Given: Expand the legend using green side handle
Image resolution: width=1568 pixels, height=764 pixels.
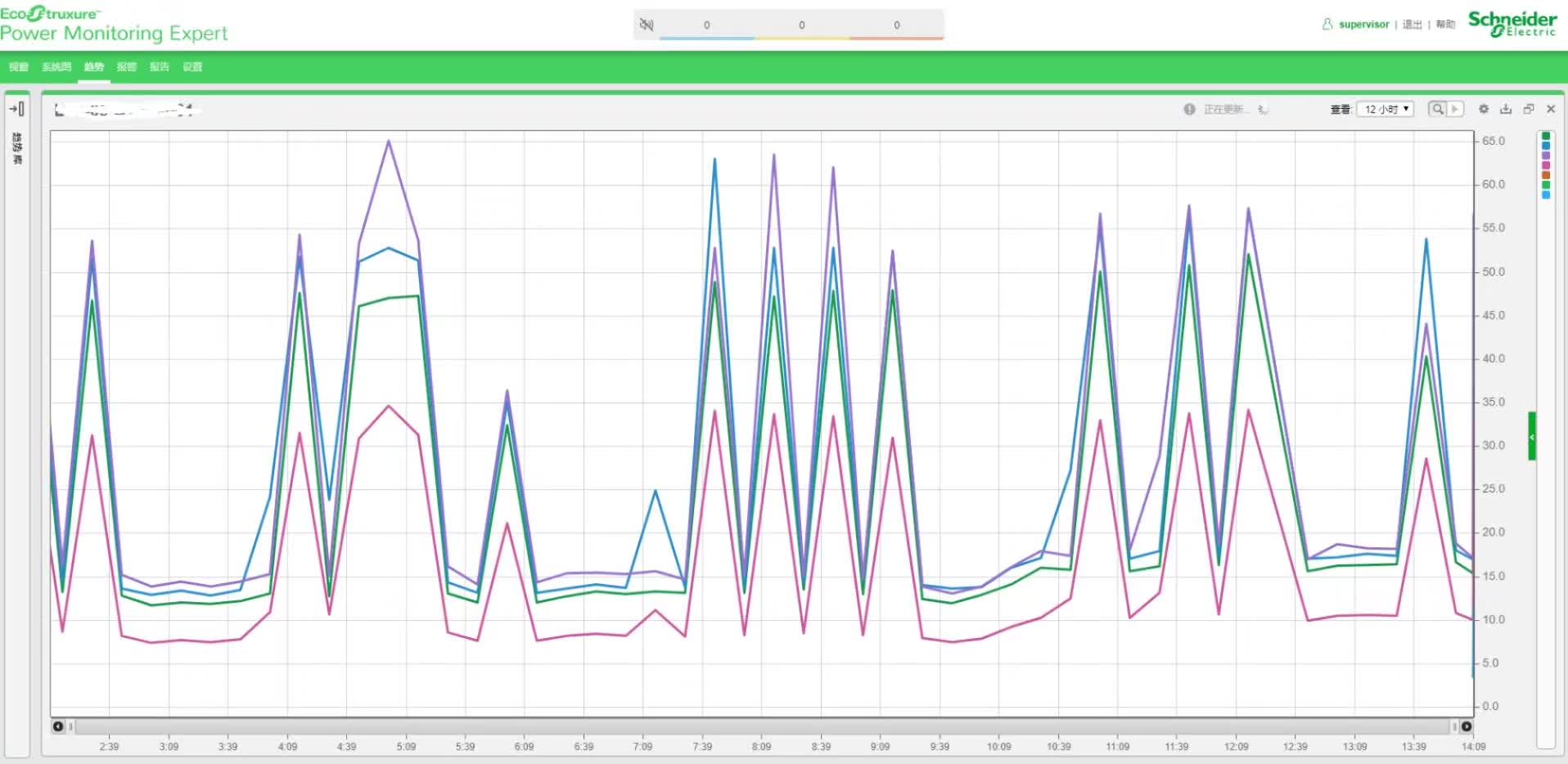Looking at the screenshot, I should pos(1532,437).
